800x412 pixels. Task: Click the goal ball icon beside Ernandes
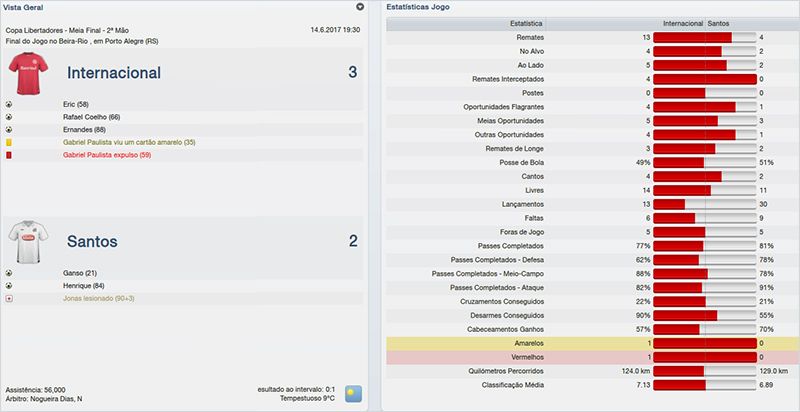tap(9, 130)
